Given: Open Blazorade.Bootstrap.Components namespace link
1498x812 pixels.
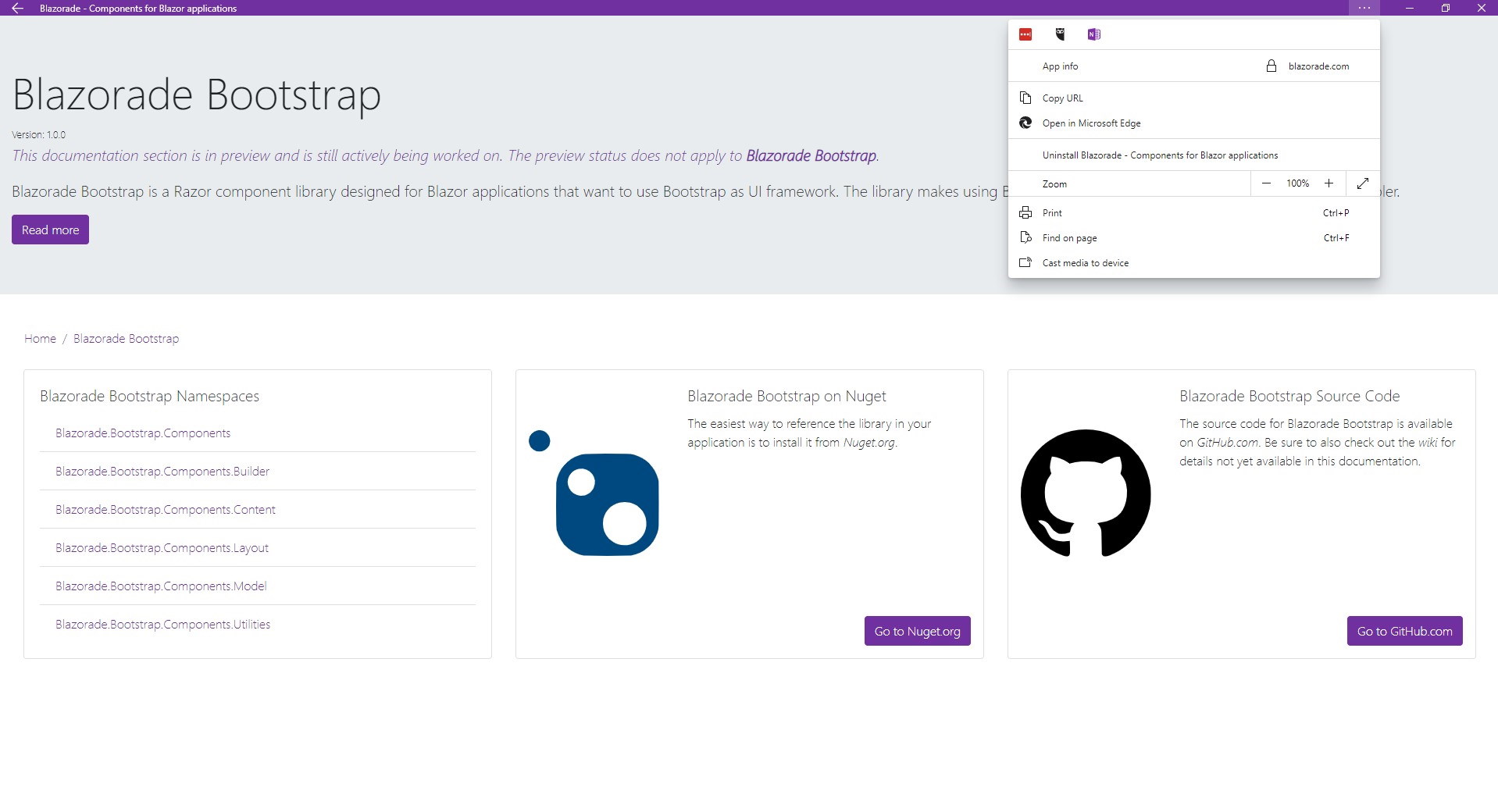Looking at the screenshot, I should [x=143, y=433].
